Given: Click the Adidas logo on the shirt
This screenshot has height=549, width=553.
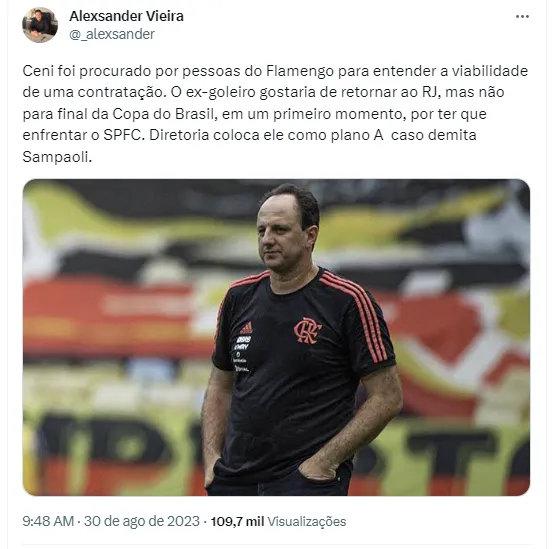Looking at the screenshot, I should tap(246, 328).
